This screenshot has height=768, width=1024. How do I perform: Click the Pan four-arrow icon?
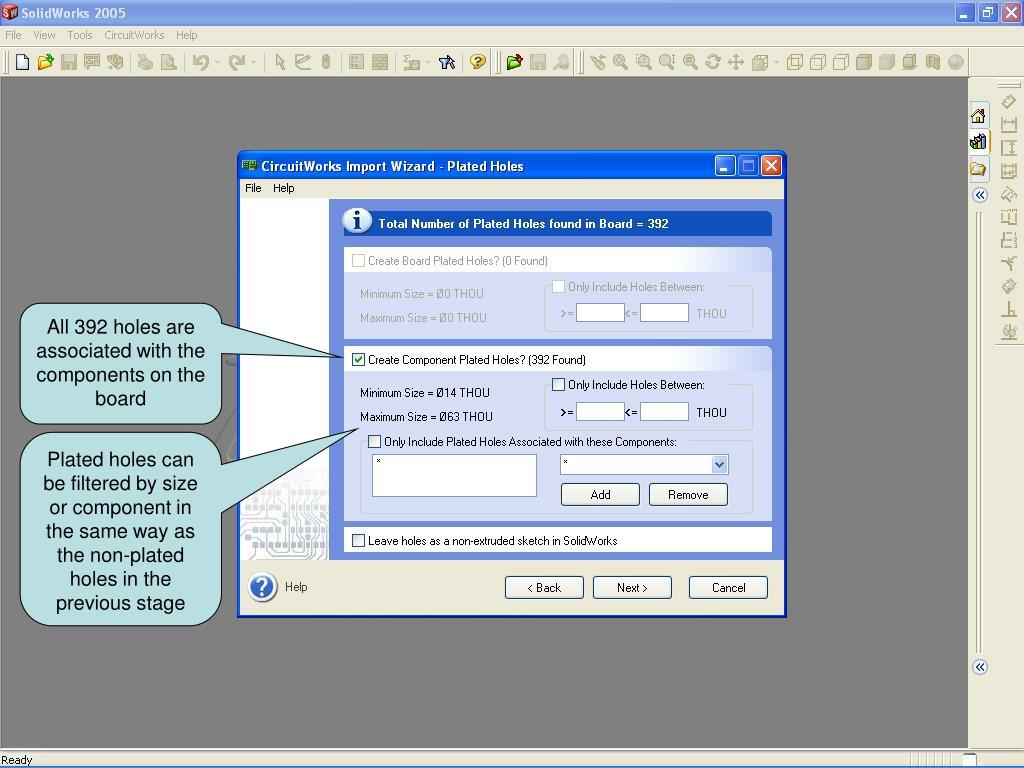click(x=736, y=62)
